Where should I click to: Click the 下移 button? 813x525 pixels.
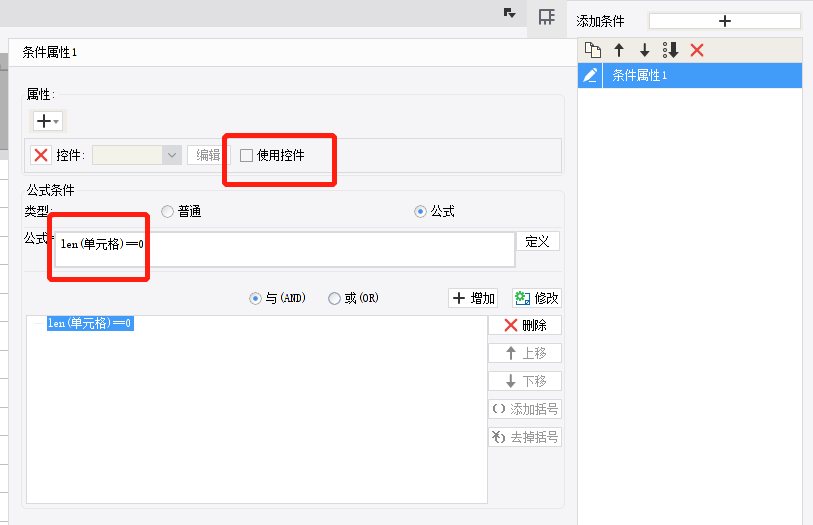coord(525,381)
